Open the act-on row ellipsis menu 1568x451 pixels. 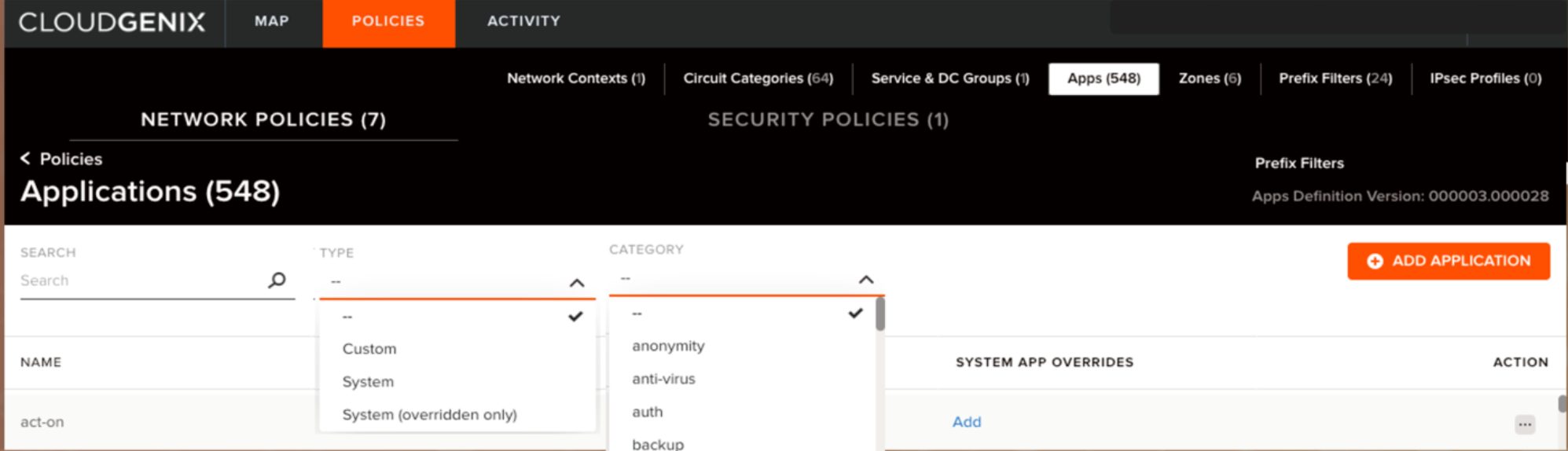pos(1524,424)
